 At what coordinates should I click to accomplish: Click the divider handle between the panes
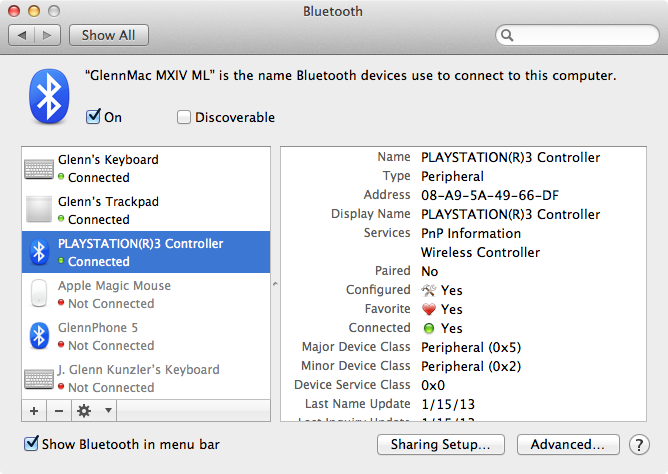point(275,285)
